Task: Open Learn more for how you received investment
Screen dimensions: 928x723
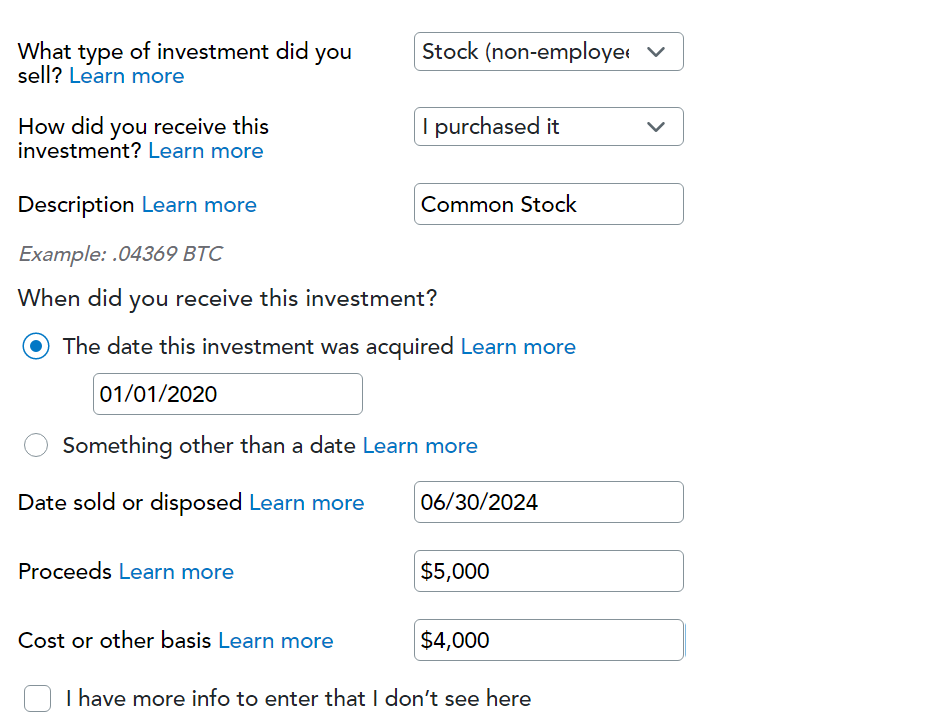Action: (x=205, y=151)
